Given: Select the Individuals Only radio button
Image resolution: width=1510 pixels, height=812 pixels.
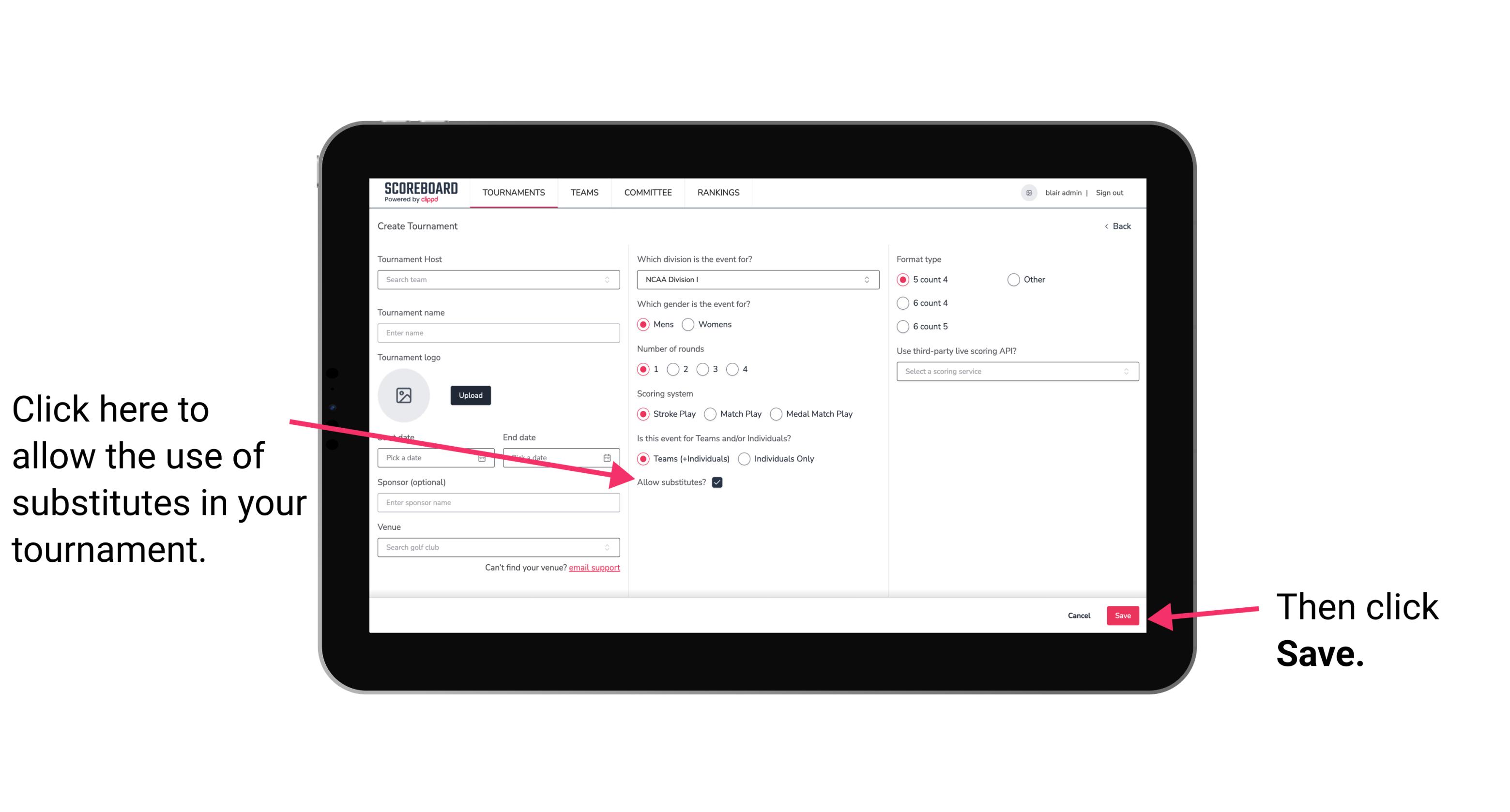Looking at the screenshot, I should click(x=745, y=459).
